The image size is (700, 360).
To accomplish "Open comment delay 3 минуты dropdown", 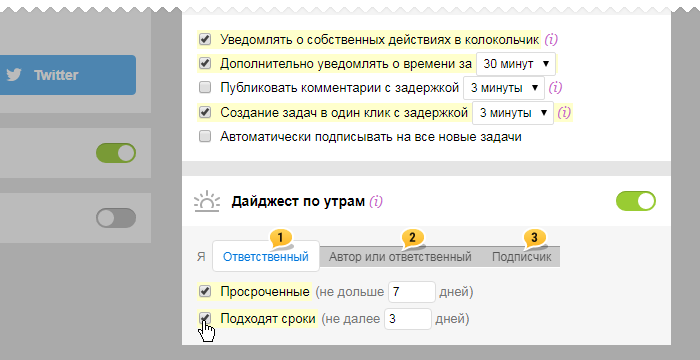I will [504, 88].
